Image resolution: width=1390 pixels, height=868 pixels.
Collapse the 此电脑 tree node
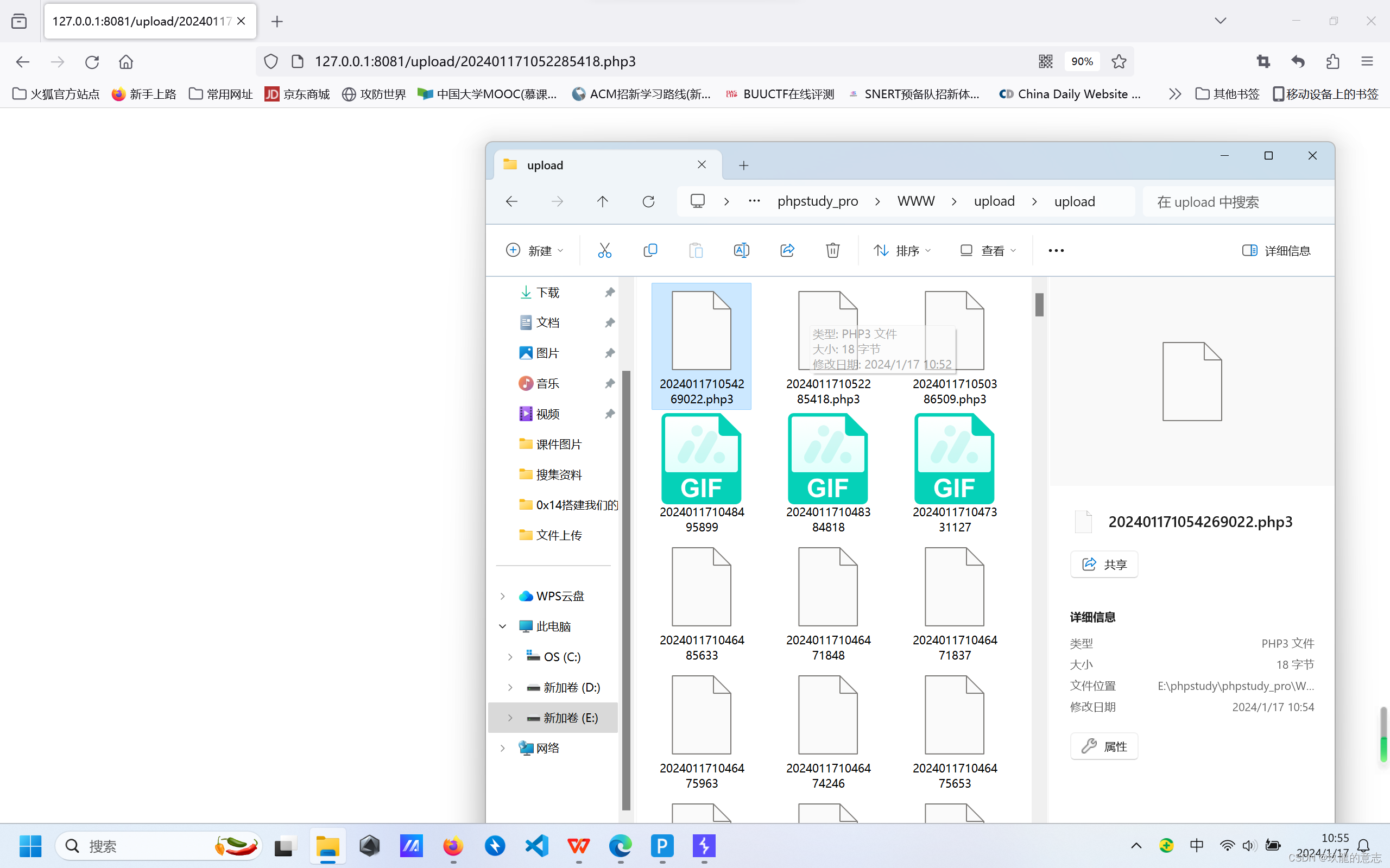coord(502,626)
